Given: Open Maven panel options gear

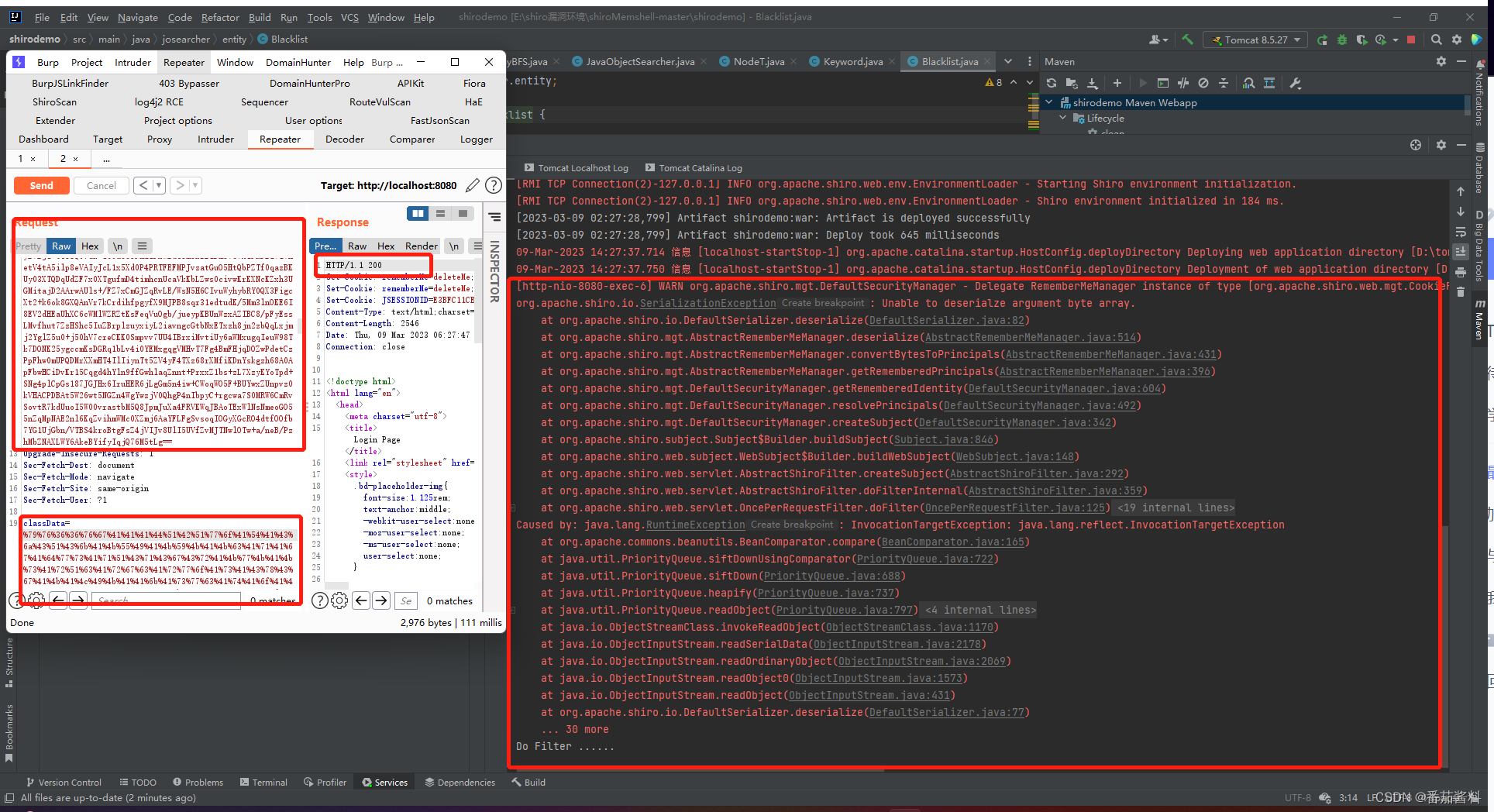Looking at the screenshot, I should 1441,61.
